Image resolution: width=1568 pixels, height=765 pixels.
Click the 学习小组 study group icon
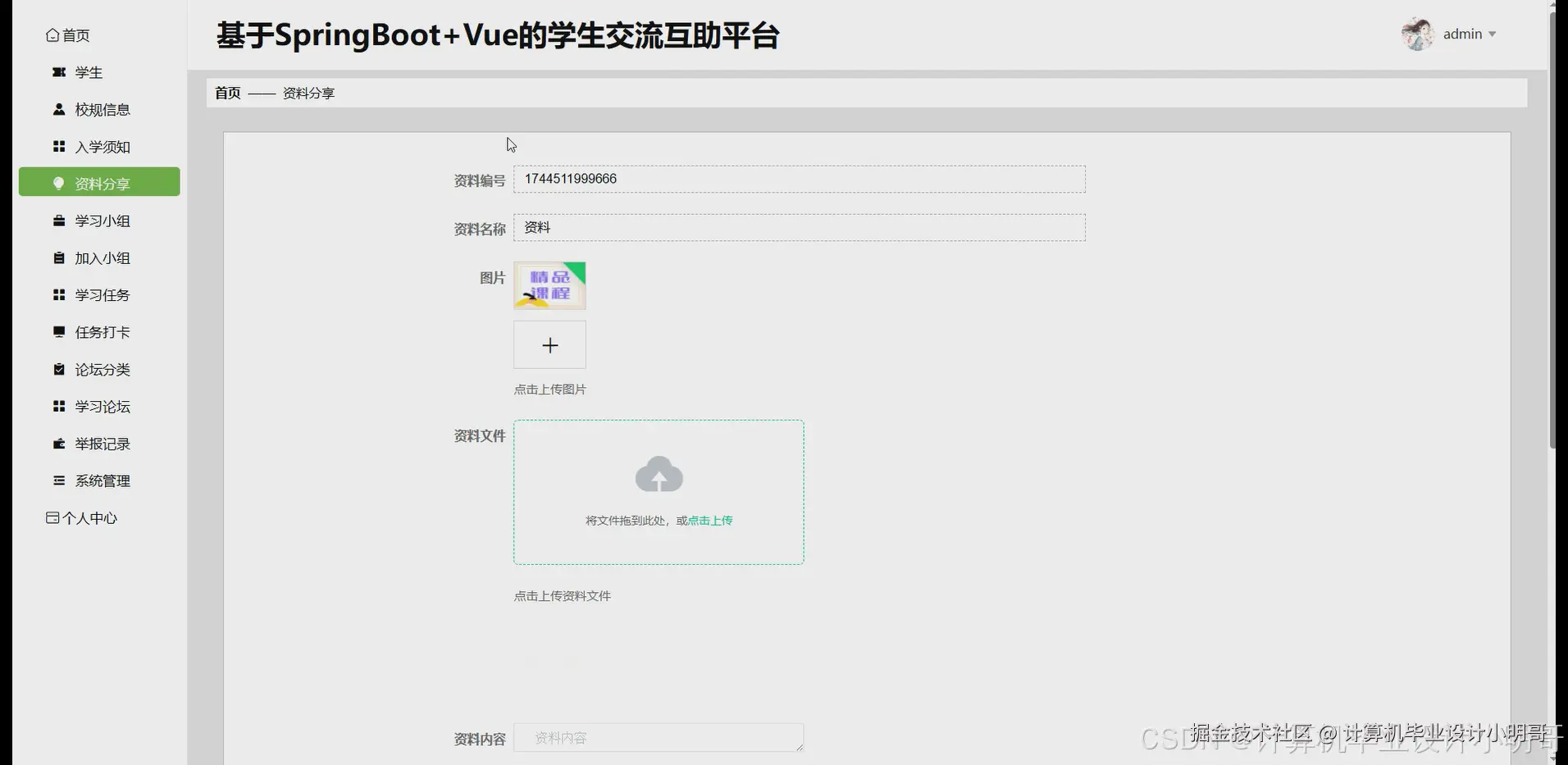[57, 220]
